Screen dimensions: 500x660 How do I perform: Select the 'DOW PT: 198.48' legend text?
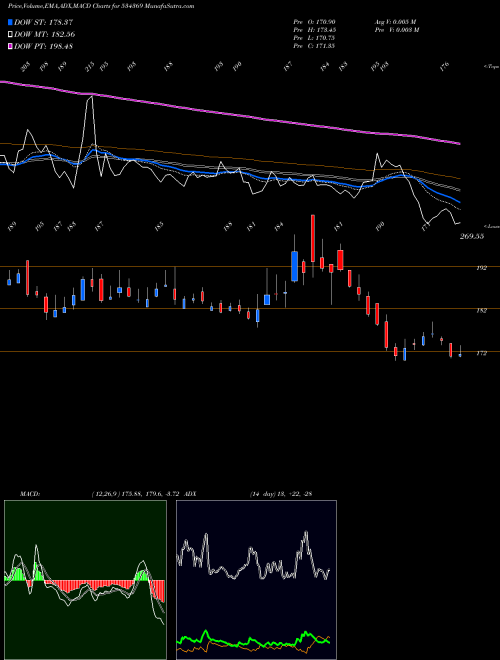(x=43, y=46)
